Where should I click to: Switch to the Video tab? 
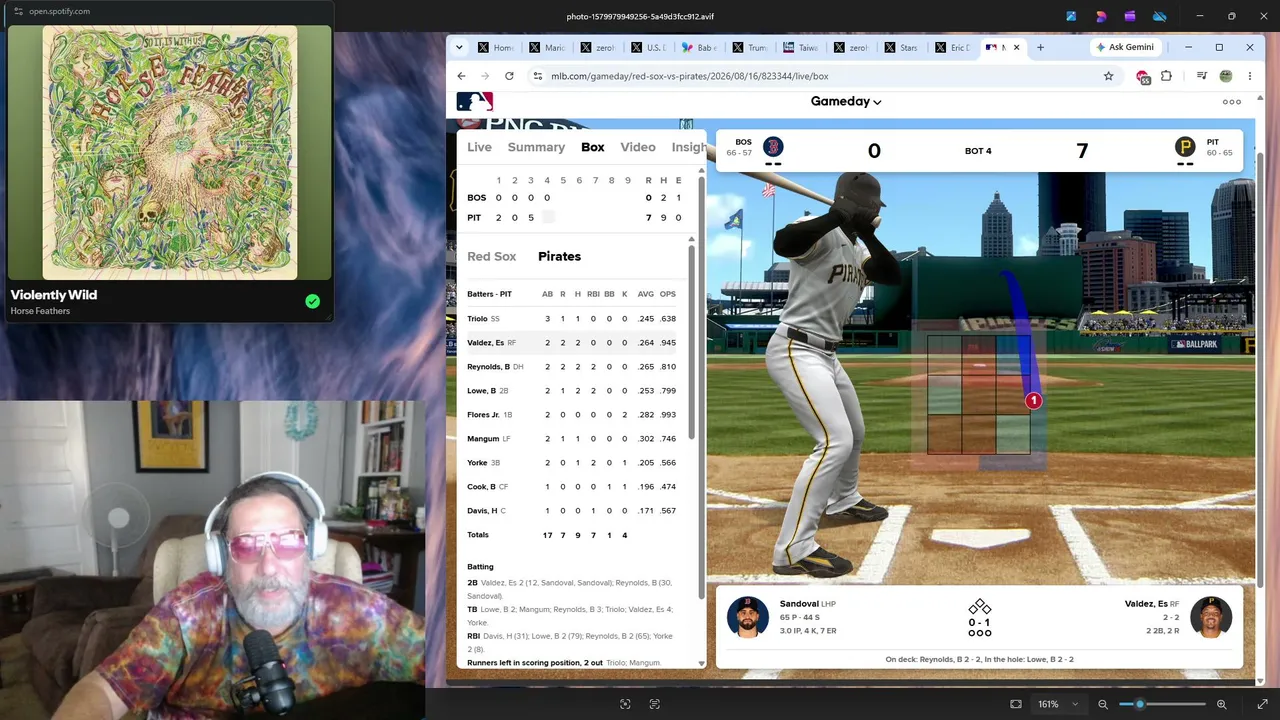pyautogui.click(x=638, y=147)
